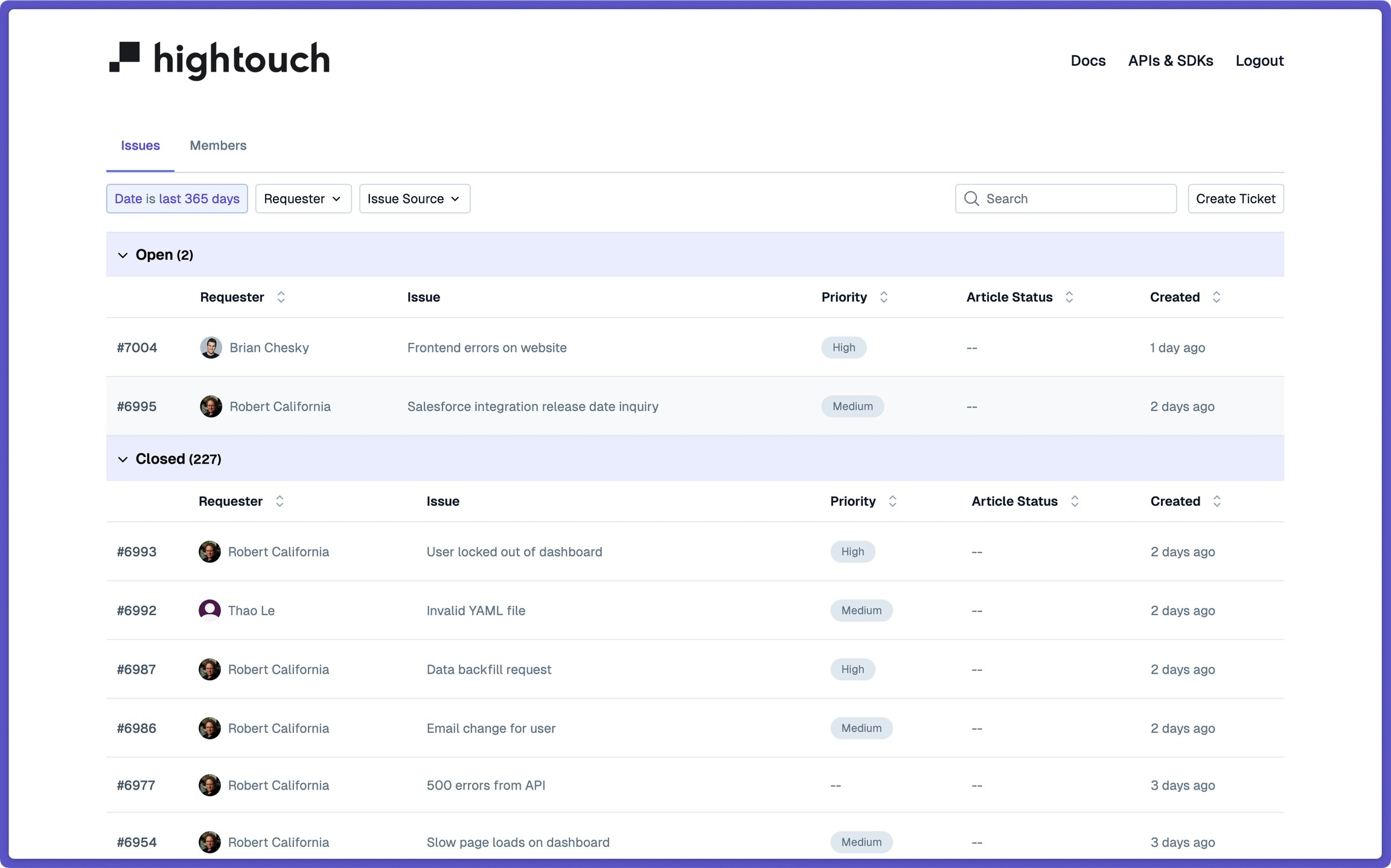Open the Requester filter dropdown

pos(303,199)
